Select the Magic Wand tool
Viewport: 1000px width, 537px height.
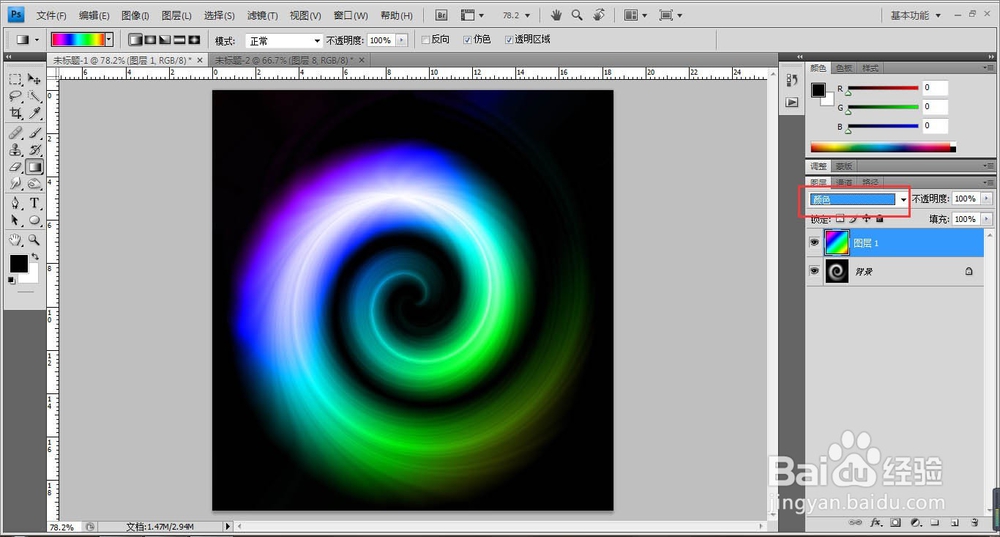[x=34, y=96]
